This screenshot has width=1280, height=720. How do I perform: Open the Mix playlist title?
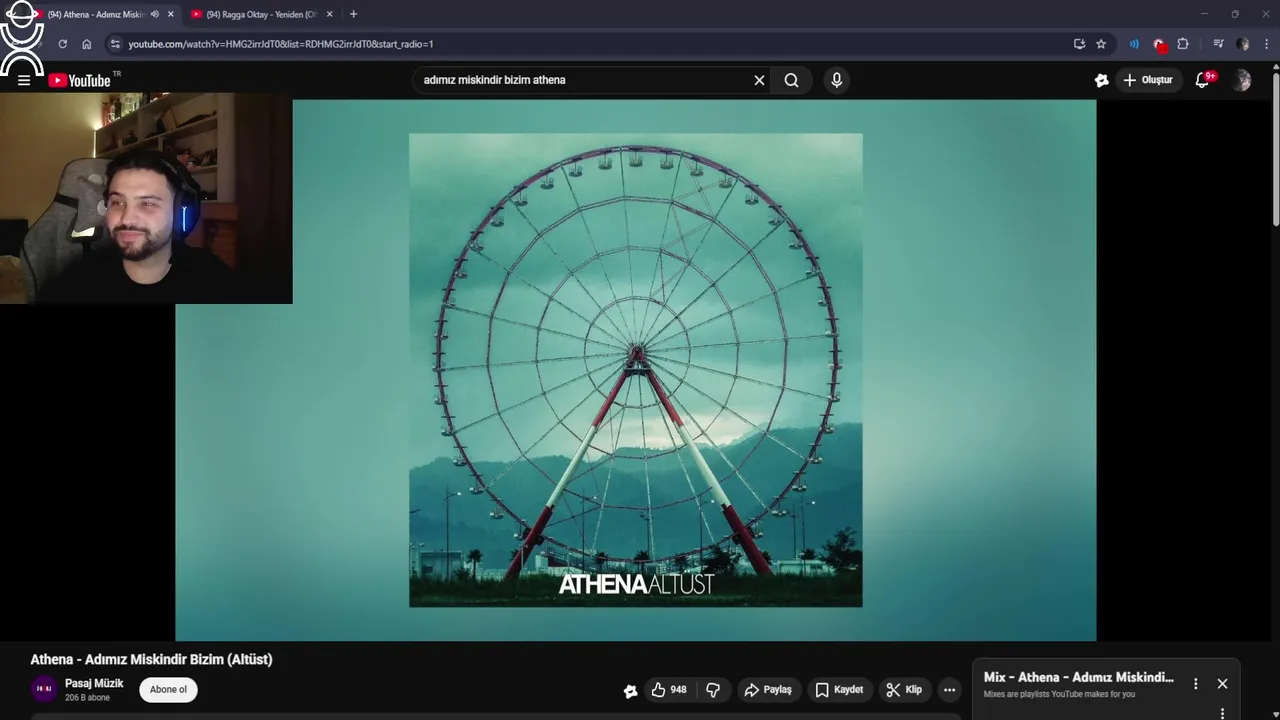tap(1079, 677)
